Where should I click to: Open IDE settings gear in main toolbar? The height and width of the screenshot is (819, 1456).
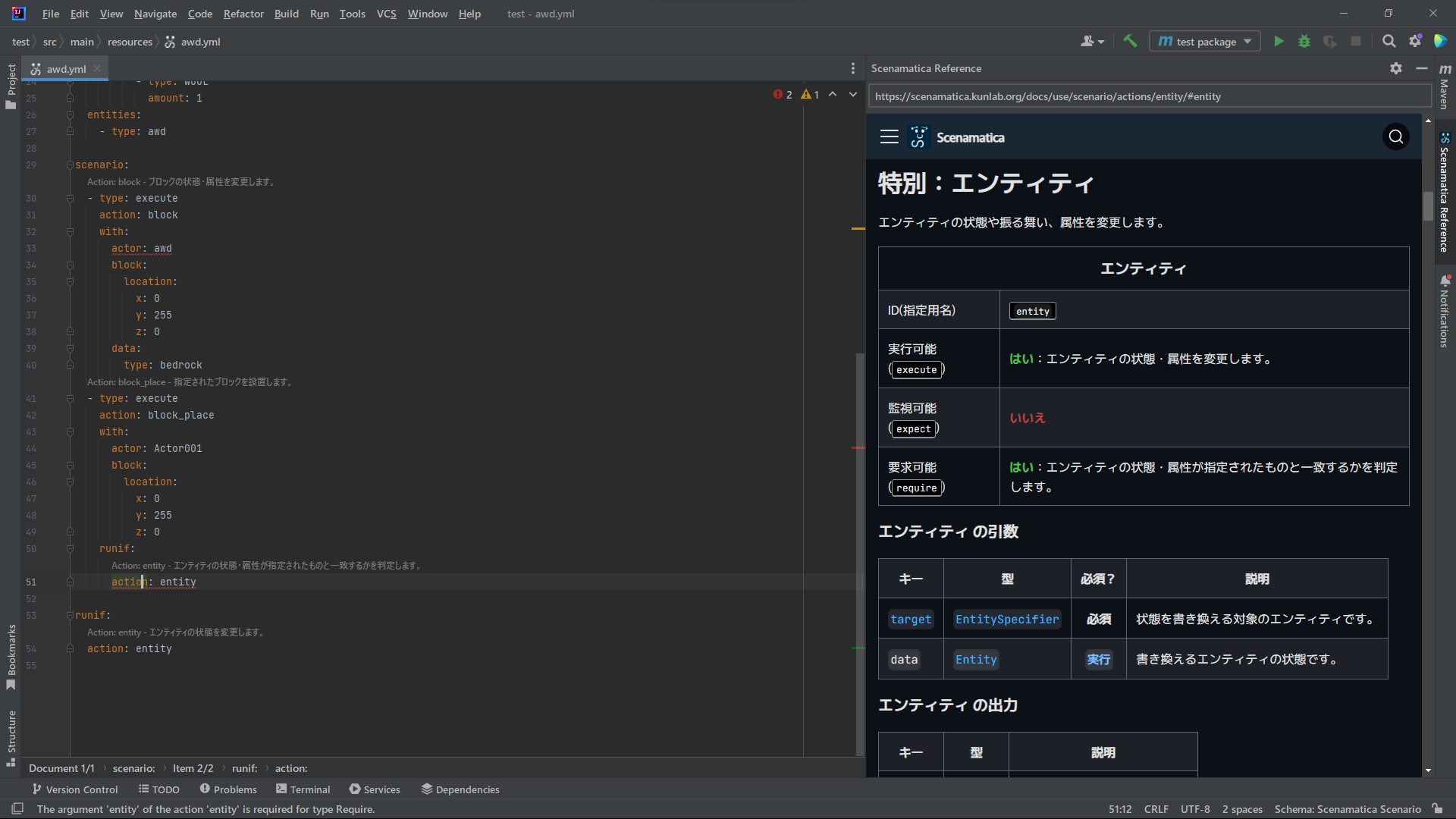[1415, 42]
